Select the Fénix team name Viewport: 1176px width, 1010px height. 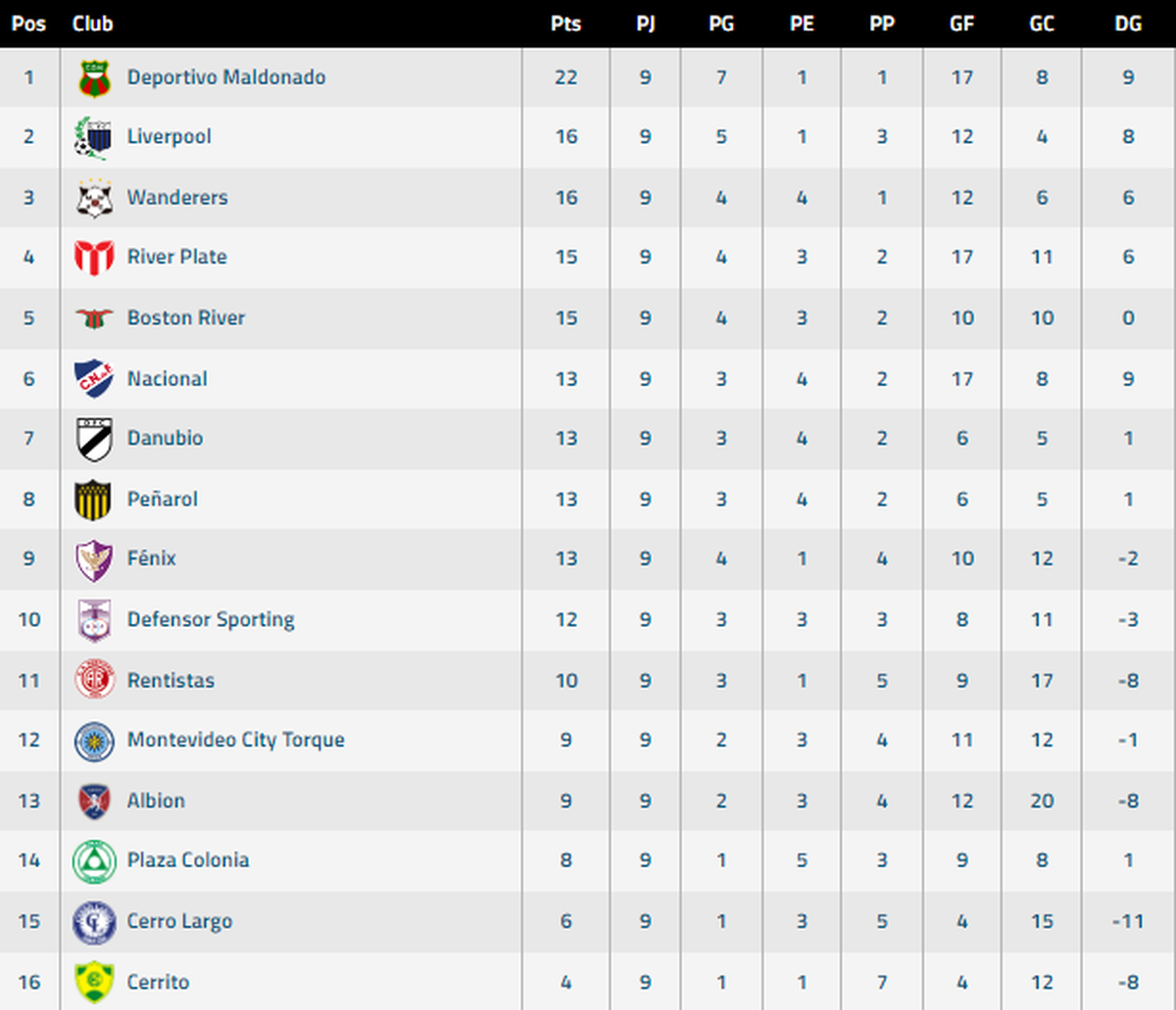[152, 558]
